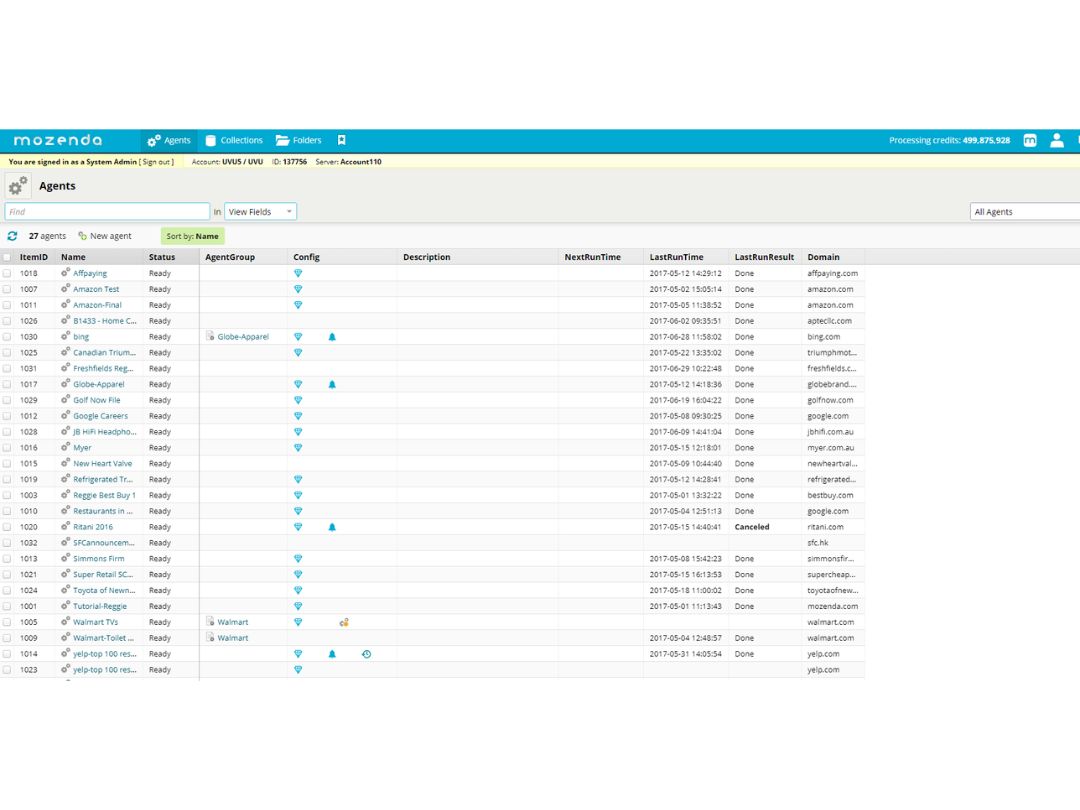Viewport: 1080px width, 810px height.
Task: Click the orange gears icon for Walmart TVs
Action: tap(344, 622)
